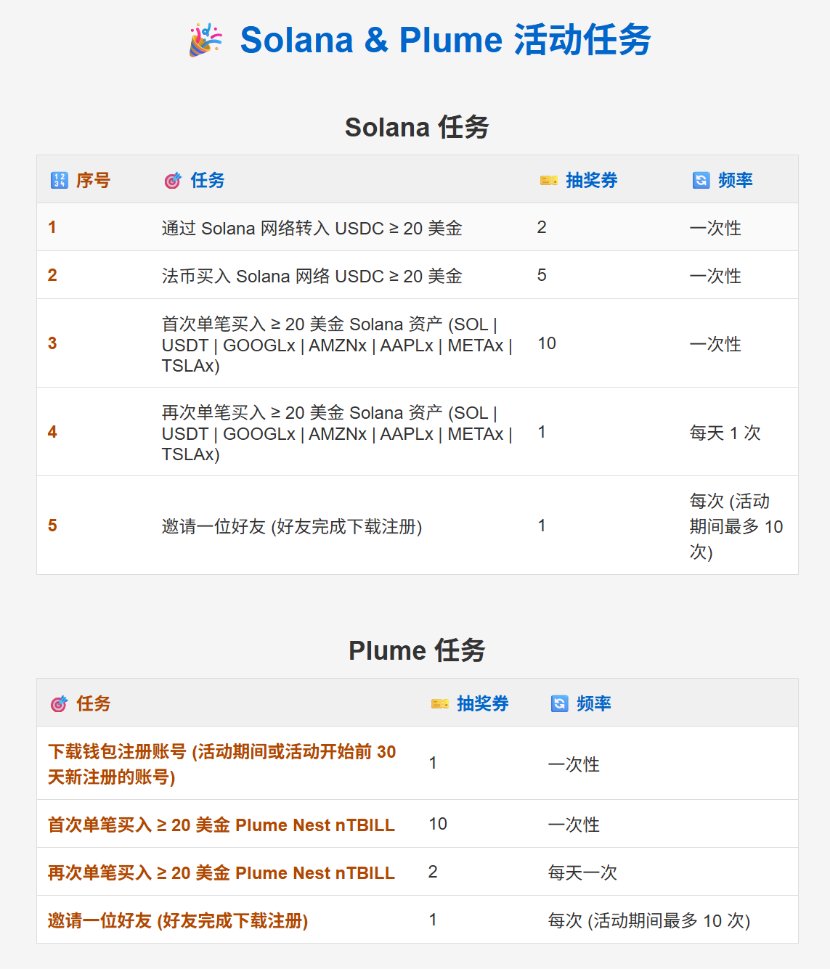Screen dimensions: 830x970
Task: Click the ticket icon in the Plume 抽奖券 header
Action: [439, 704]
